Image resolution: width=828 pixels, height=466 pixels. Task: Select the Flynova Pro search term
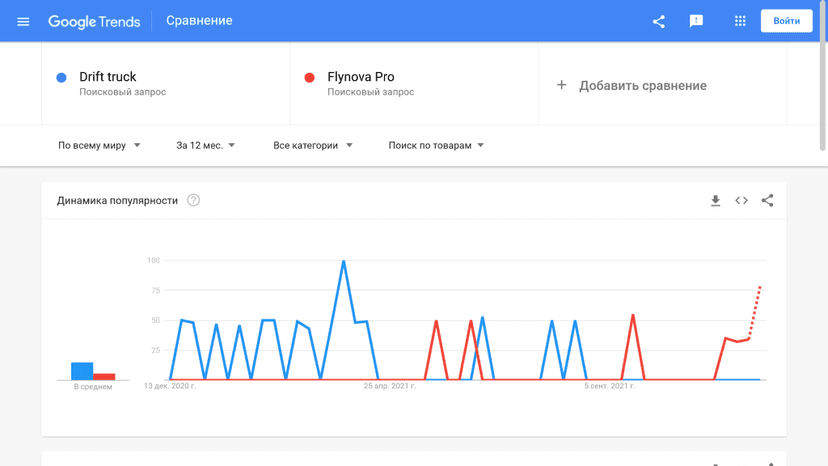pyautogui.click(x=361, y=77)
